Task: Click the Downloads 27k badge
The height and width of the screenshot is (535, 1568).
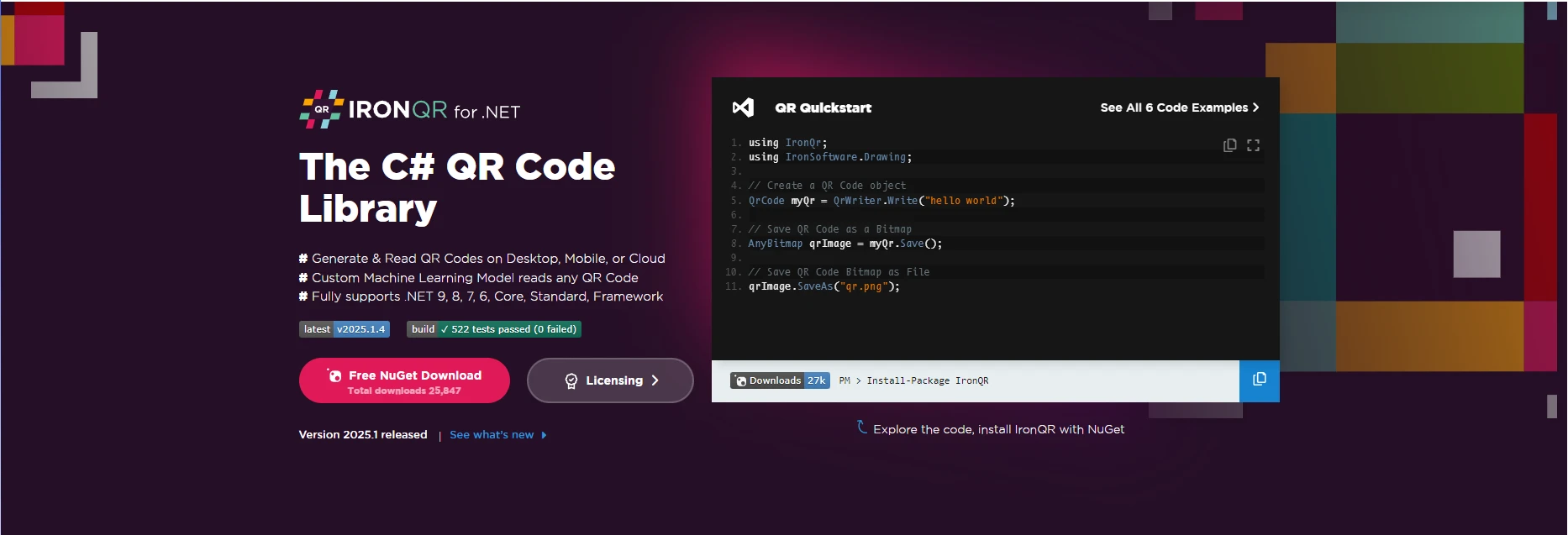Action: click(x=780, y=380)
